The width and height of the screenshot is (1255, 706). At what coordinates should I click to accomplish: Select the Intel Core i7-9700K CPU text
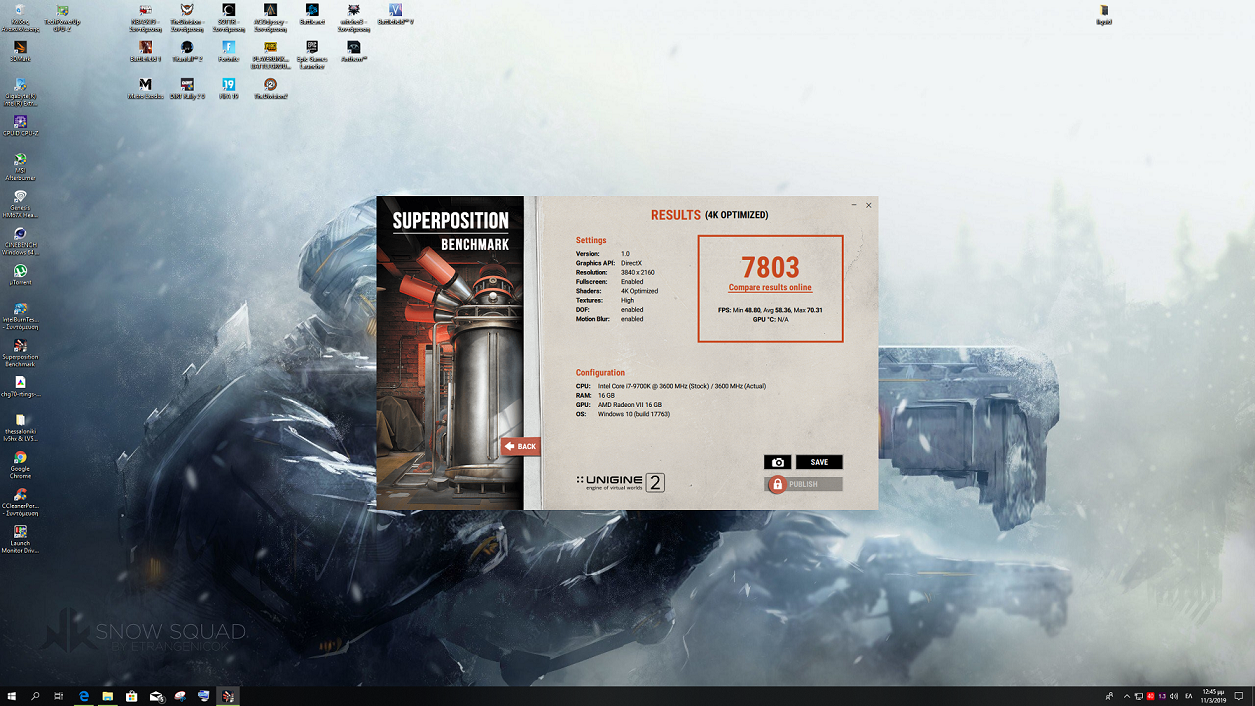coord(682,386)
